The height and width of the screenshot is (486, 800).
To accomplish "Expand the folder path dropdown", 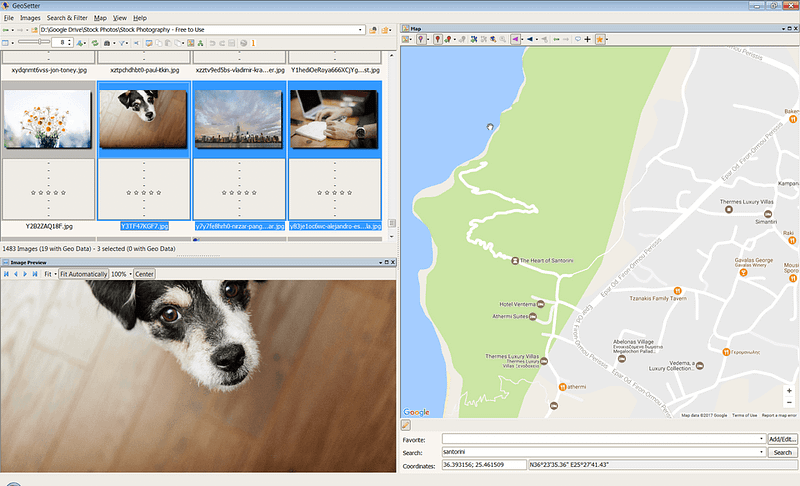I will click(360, 30).
